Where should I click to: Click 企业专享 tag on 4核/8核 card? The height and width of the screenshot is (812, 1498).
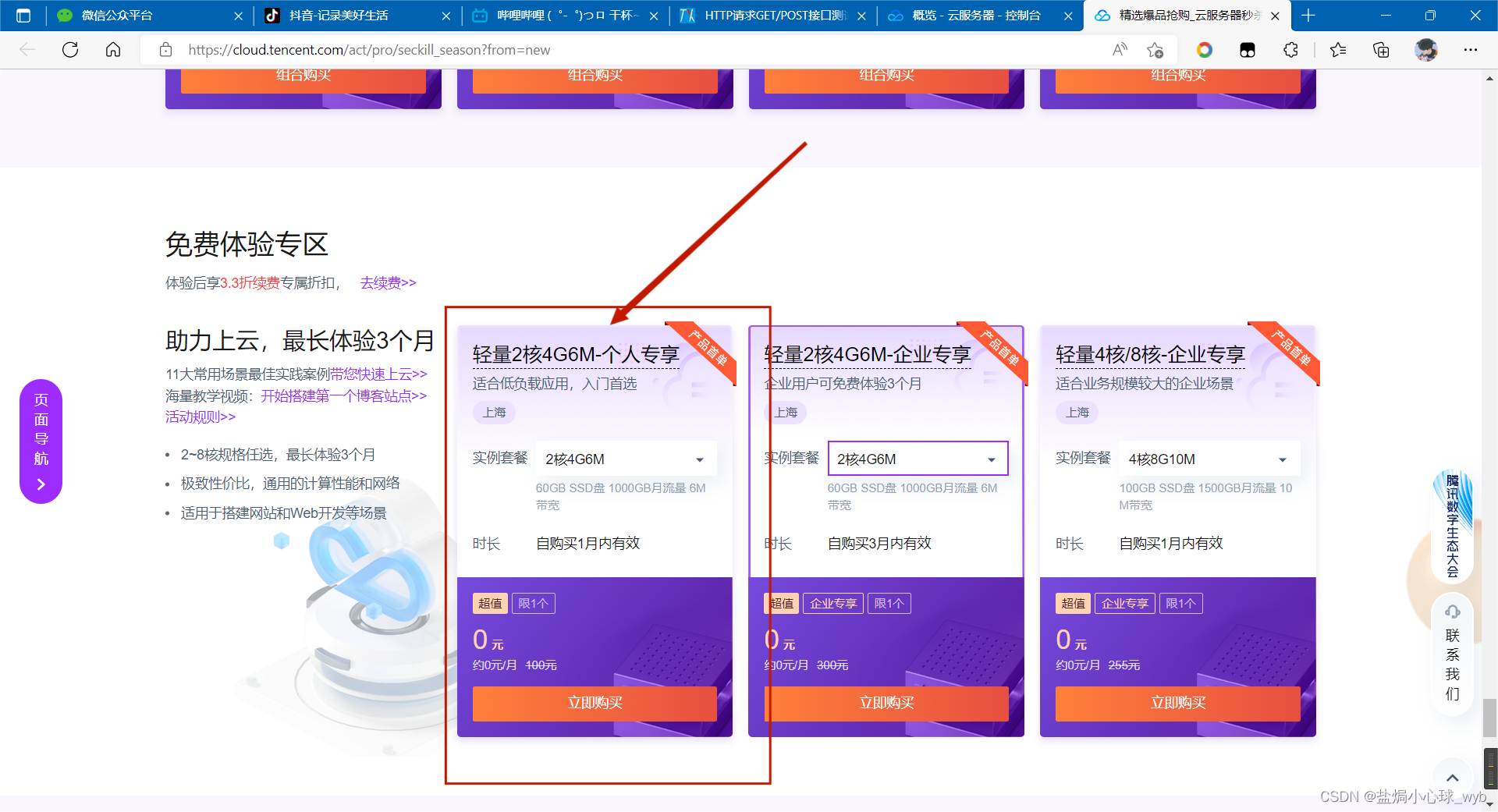tap(1125, 603)
